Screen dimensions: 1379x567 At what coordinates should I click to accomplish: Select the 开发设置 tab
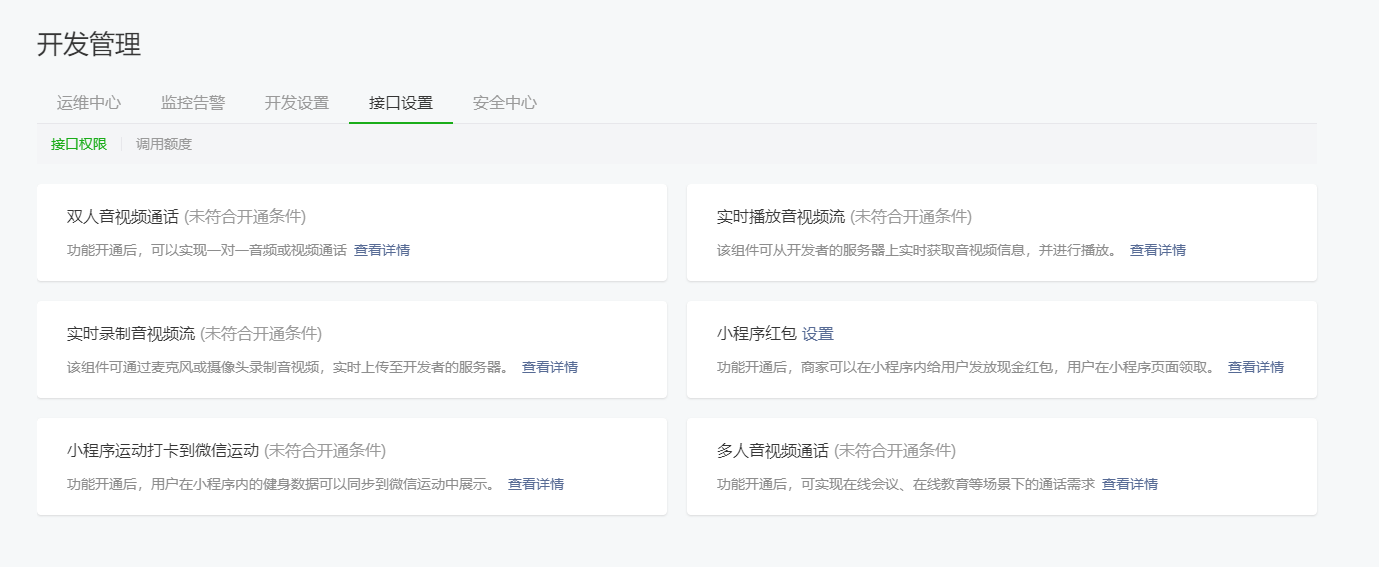[x=297, y=102]
